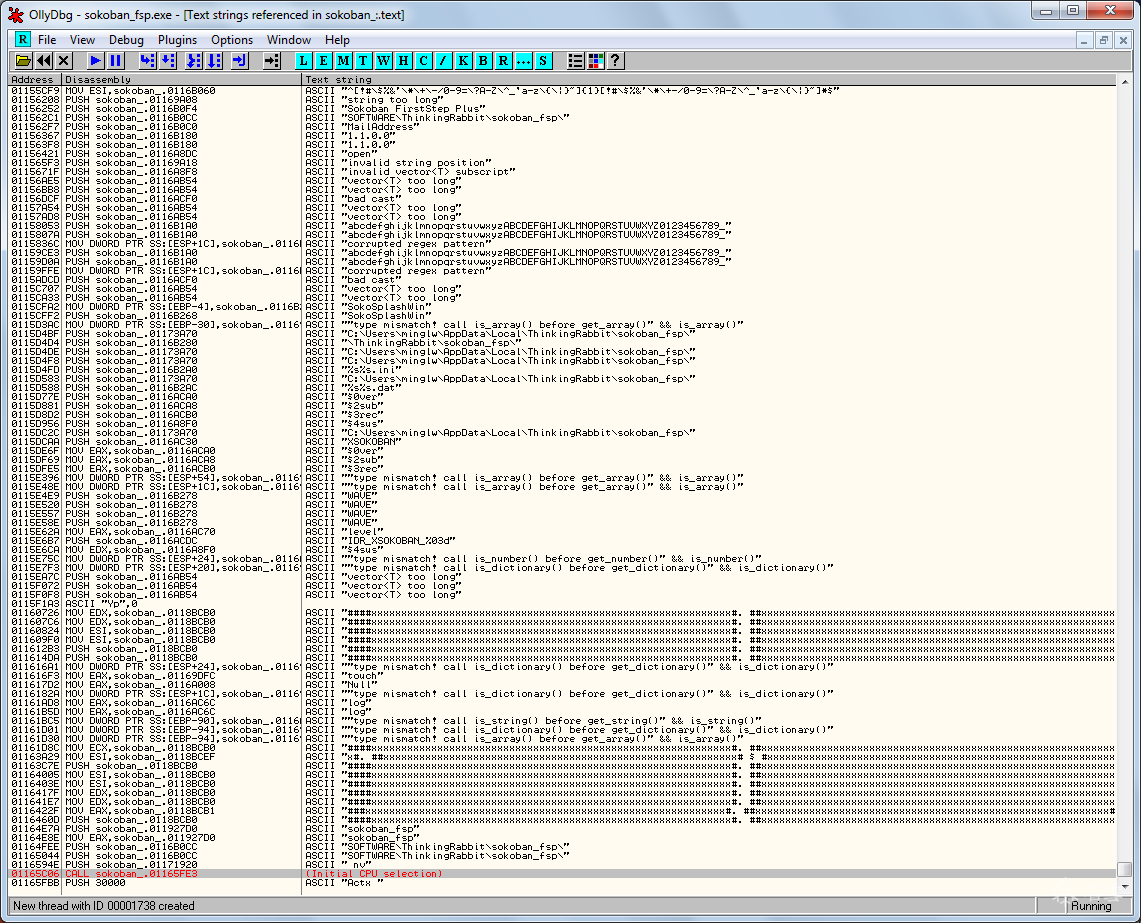Select the "touch" string row
1141x923 pixels.
[562, 676]
